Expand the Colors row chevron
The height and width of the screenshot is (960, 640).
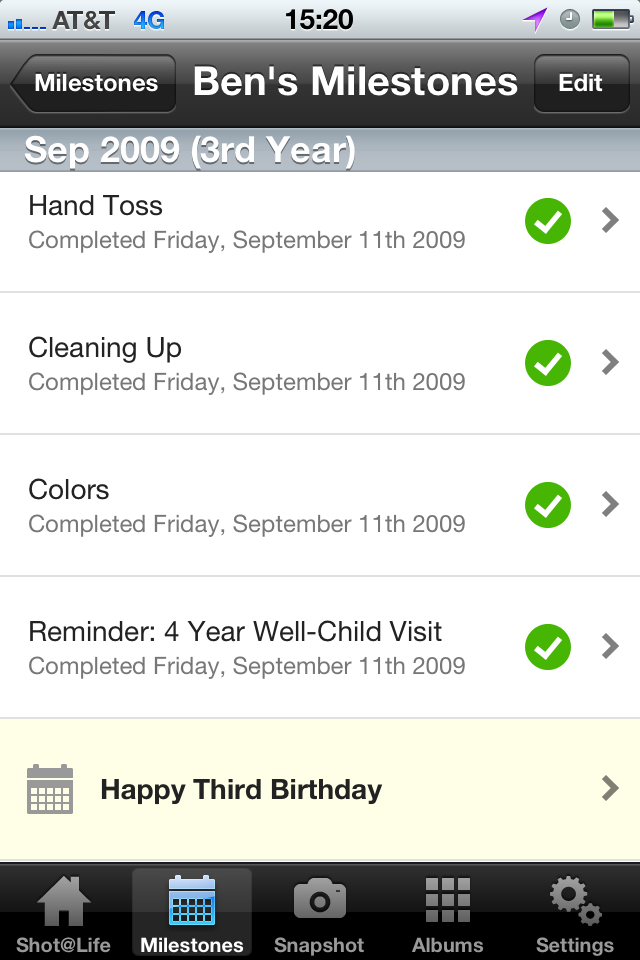610,505
